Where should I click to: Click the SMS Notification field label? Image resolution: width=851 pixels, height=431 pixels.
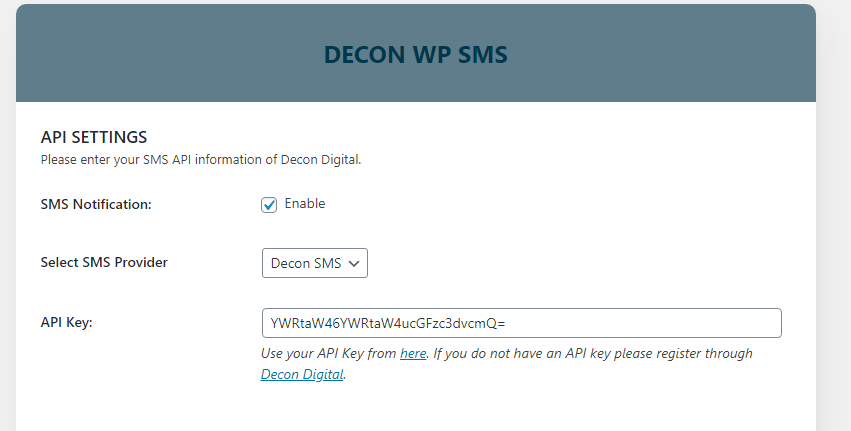pos(96,205)
